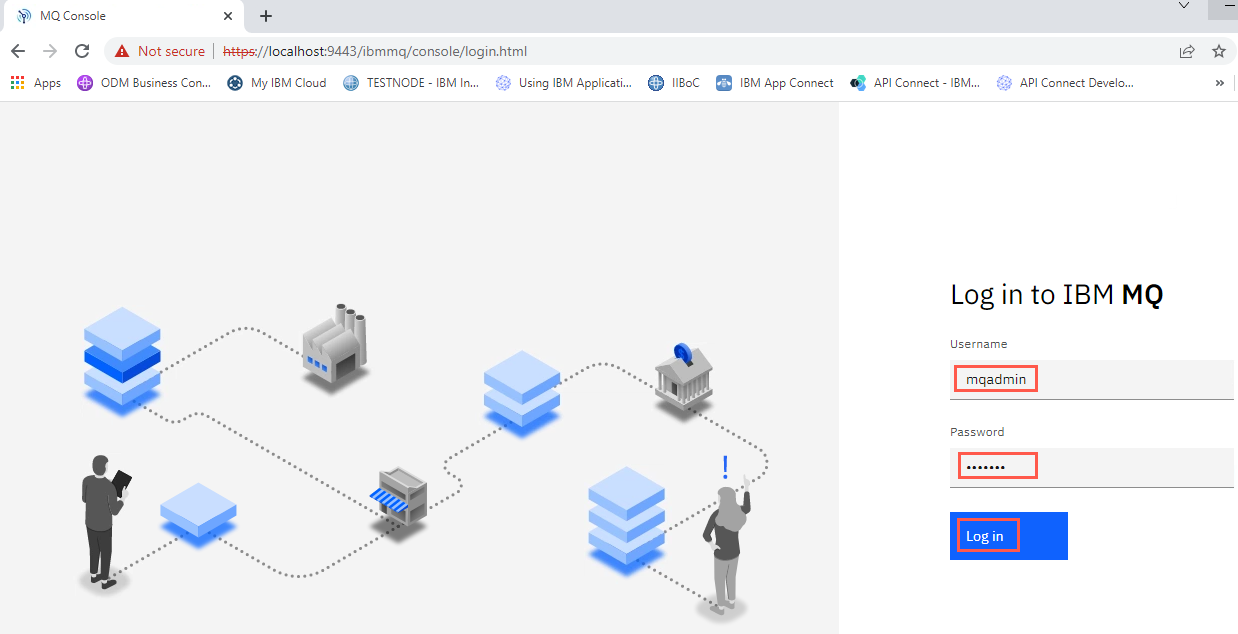Viewport: 1238px width, 634px height.
Task: Click the Username field with mqadmin
Action: click(1092, 379)
